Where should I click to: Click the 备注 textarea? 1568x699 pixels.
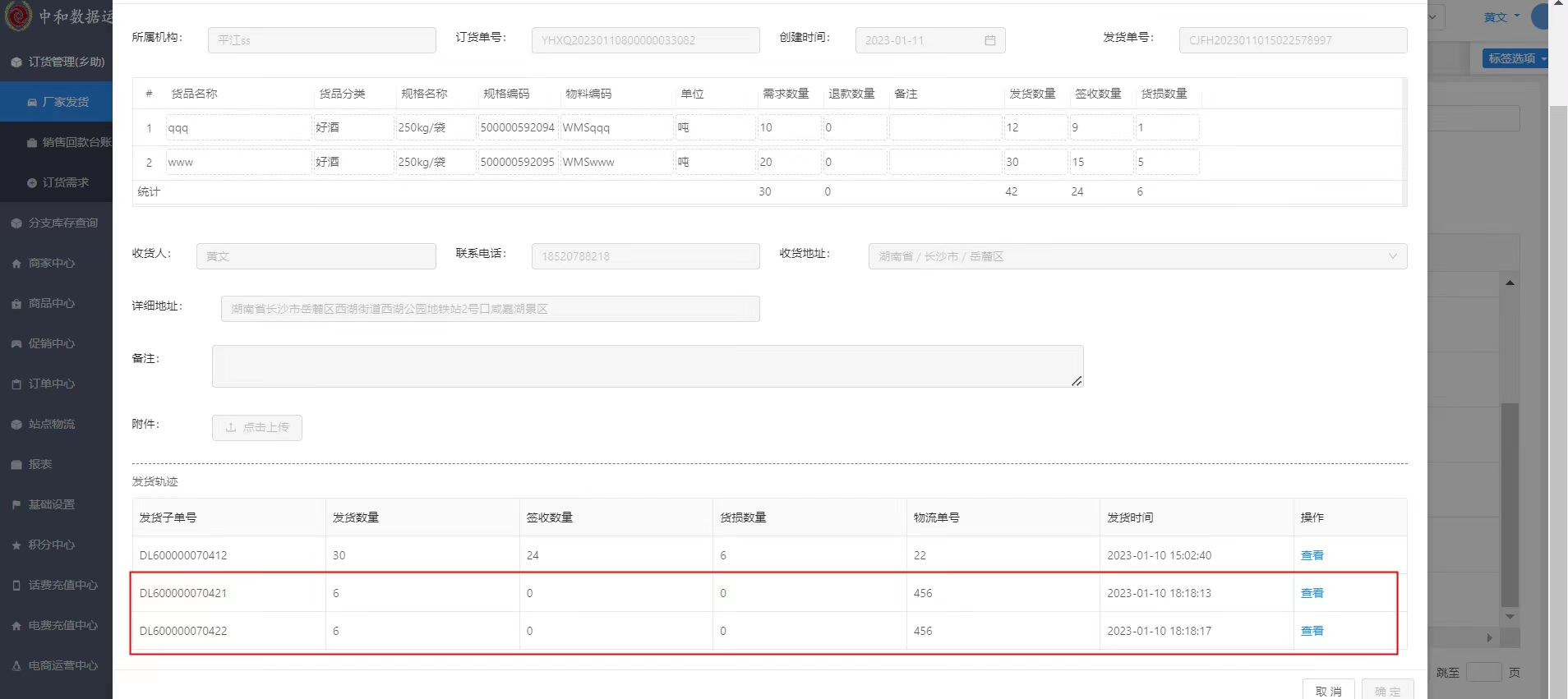pyautogui.click(x=648, y=366)
